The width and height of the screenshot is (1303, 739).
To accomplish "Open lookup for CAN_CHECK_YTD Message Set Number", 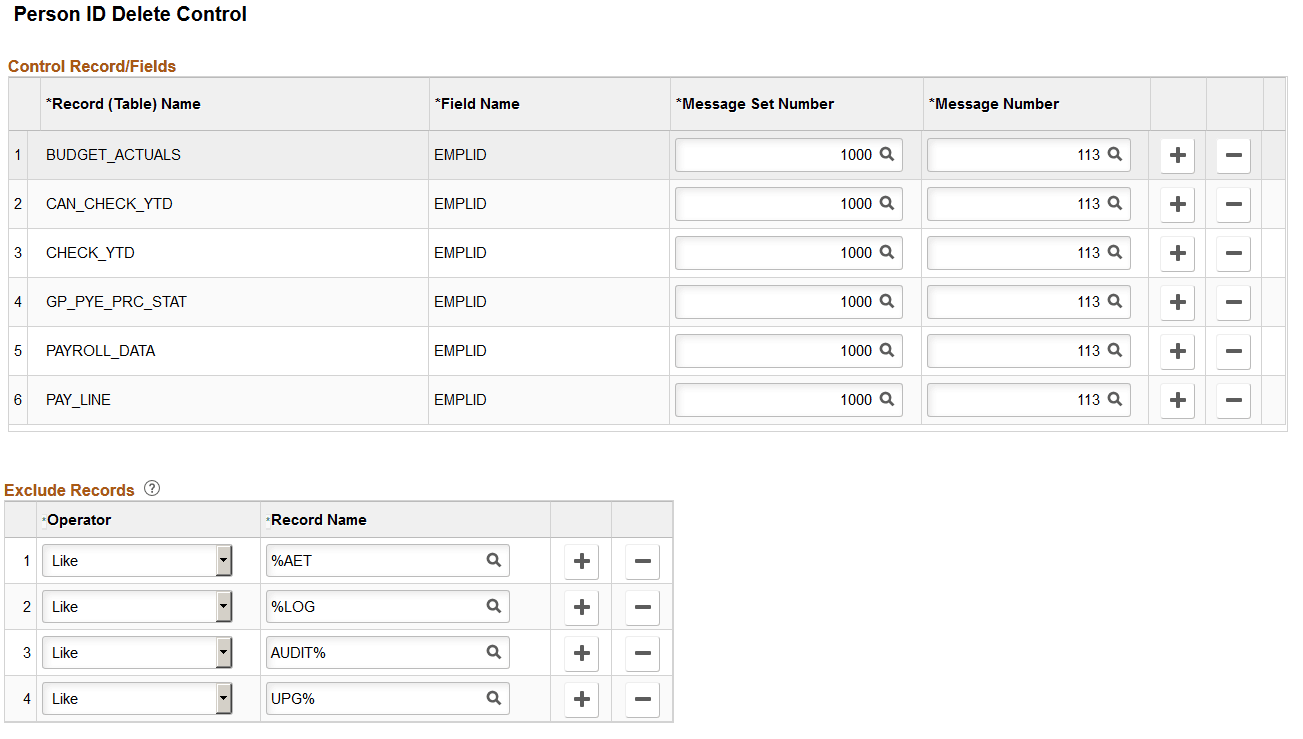I will click(x=888, y=204).
